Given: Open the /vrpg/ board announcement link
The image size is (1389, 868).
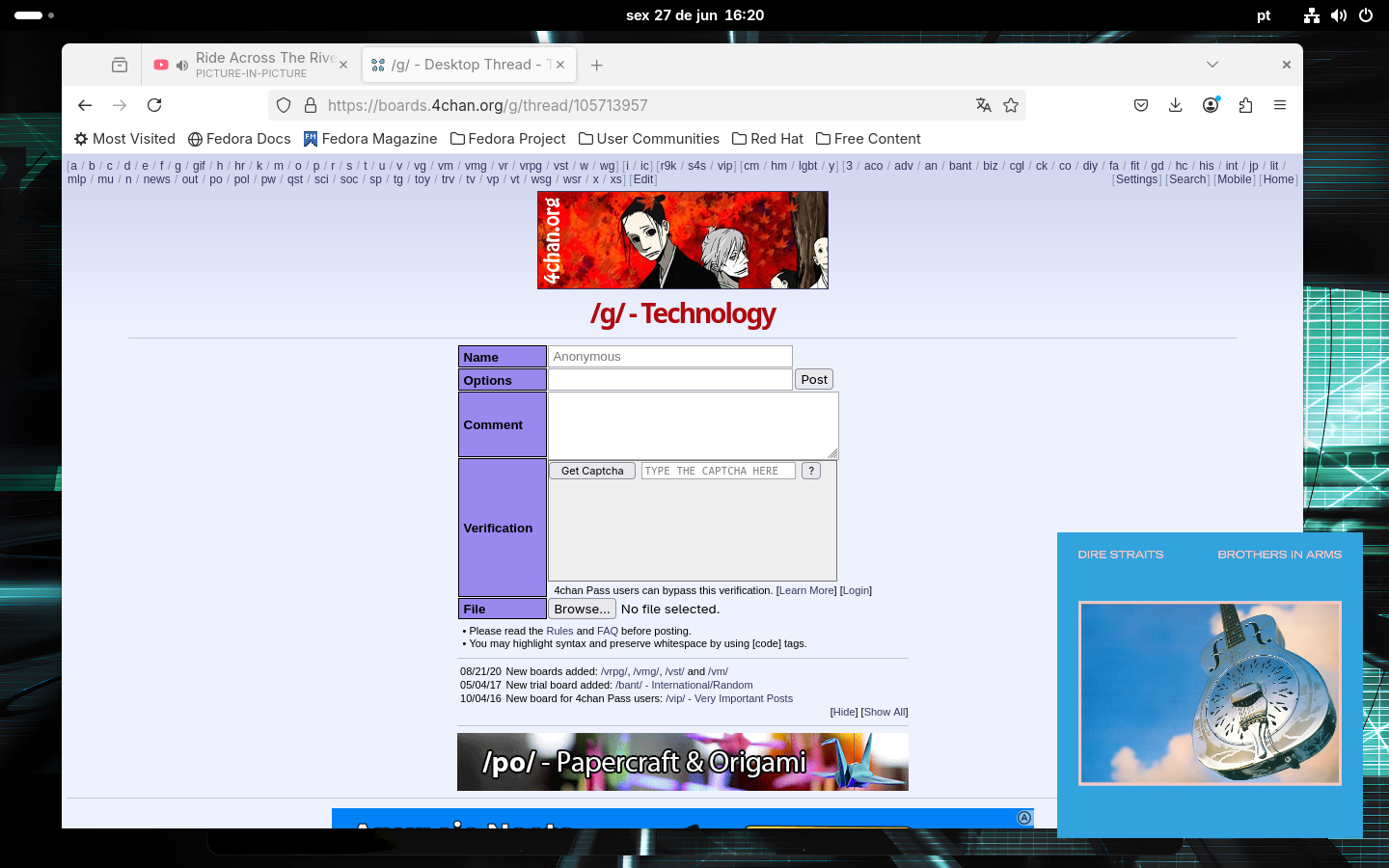Looking at the screenshot, I should [613, 671].
